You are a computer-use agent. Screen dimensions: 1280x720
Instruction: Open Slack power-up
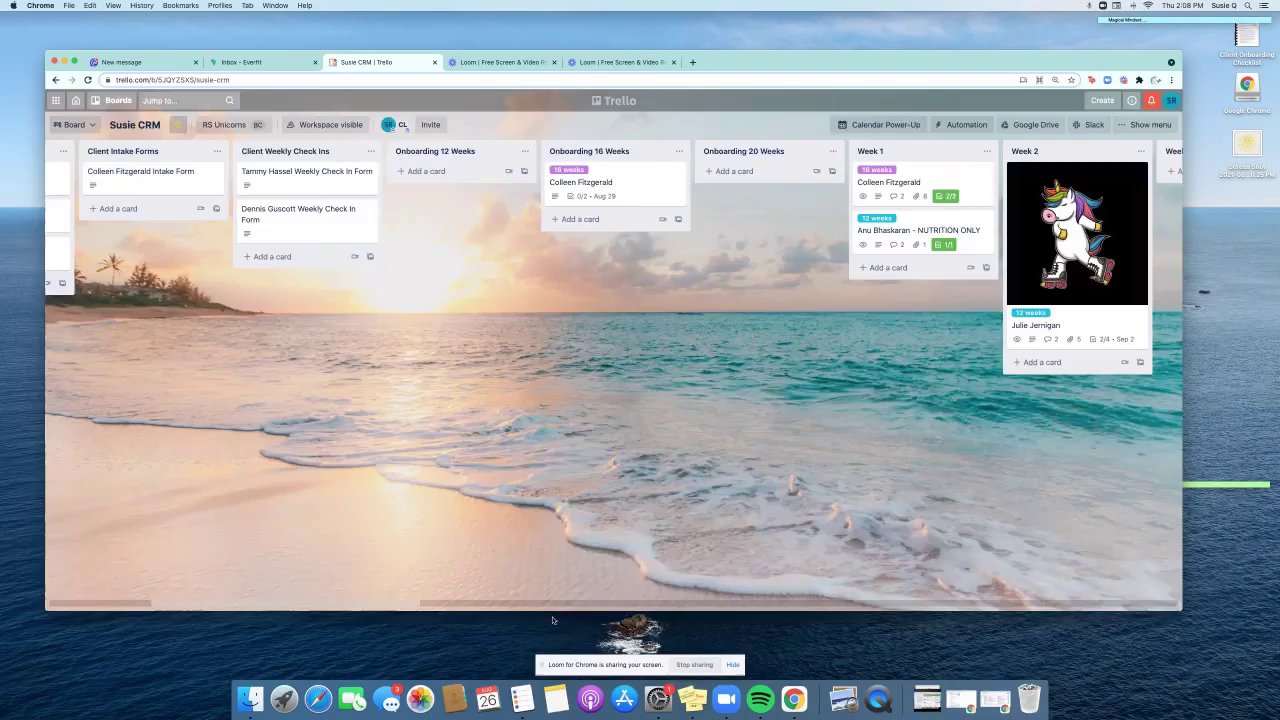click(1088, 125)
